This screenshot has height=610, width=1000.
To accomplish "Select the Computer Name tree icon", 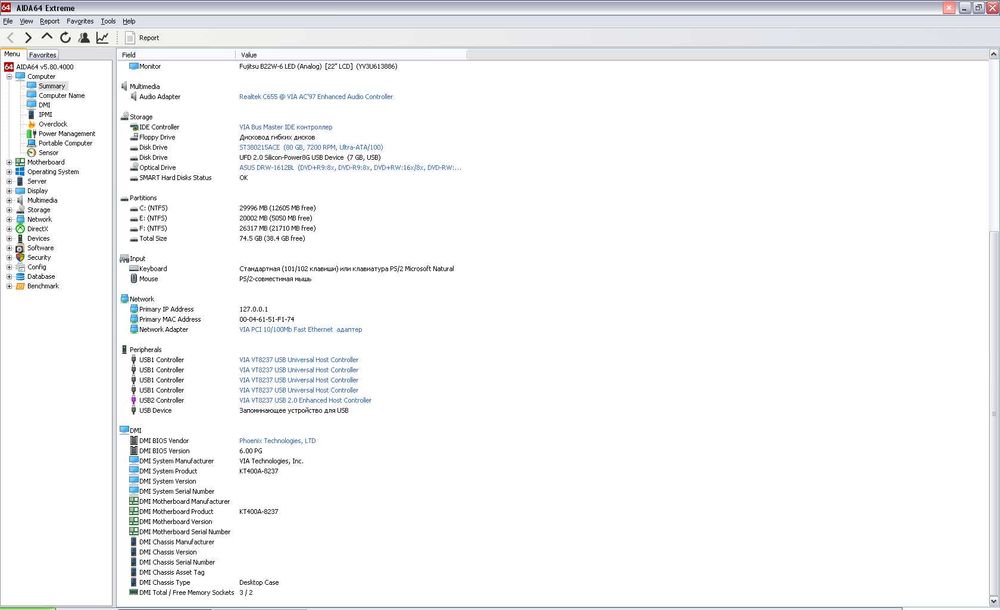I will click(x=31, y=95).
